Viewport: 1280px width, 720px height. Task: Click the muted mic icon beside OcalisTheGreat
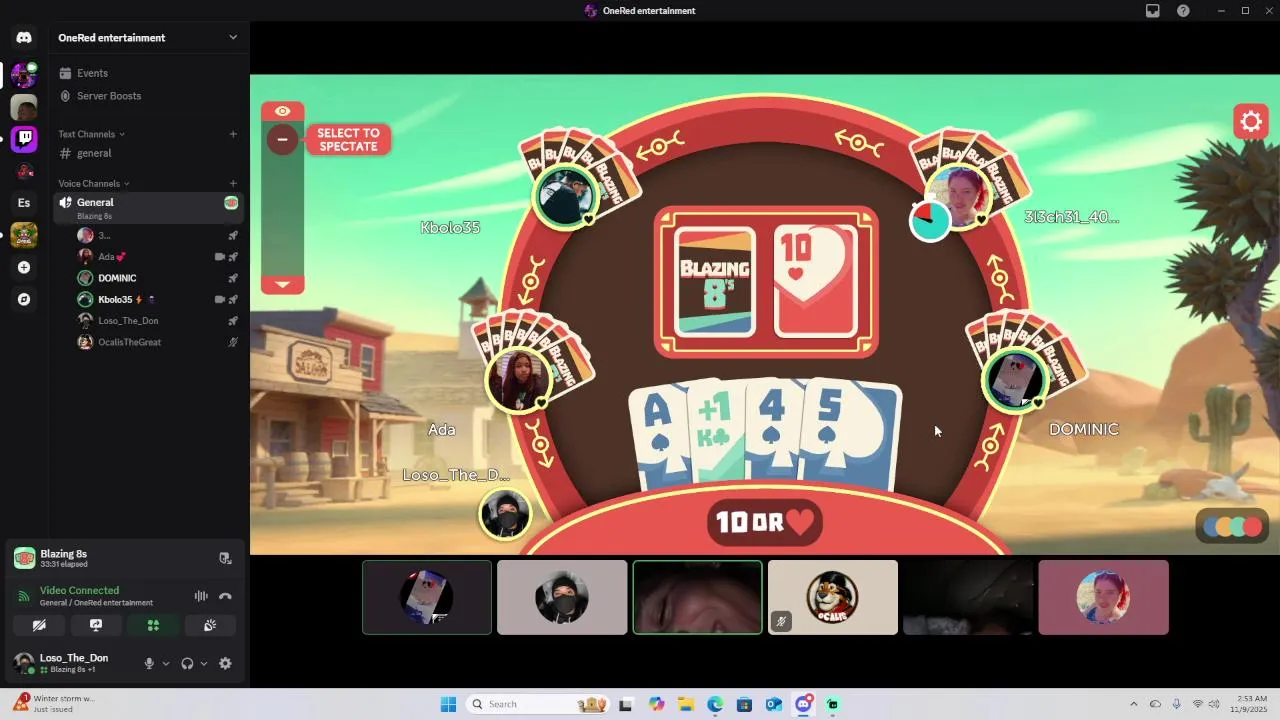tap(233, 342)
